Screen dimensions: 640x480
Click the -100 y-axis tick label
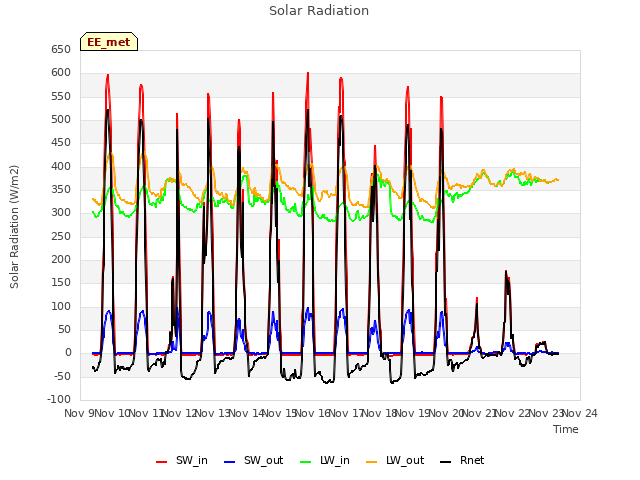tap(59, 399)
